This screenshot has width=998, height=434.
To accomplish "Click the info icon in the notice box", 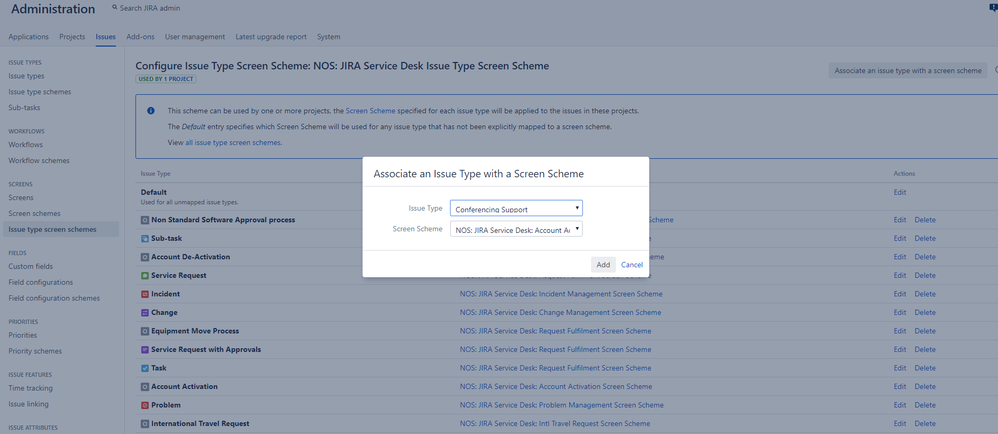I will point(151,111).
